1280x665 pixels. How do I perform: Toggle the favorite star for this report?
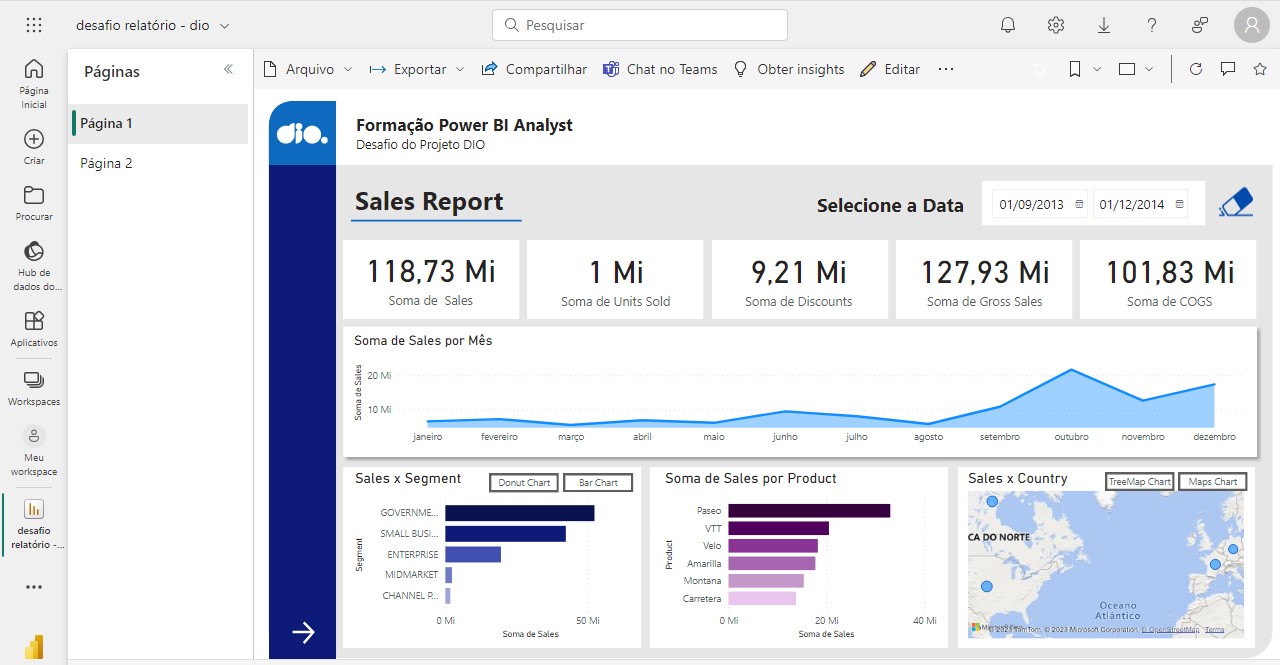pyautogui.click(x=1260, y=69)
